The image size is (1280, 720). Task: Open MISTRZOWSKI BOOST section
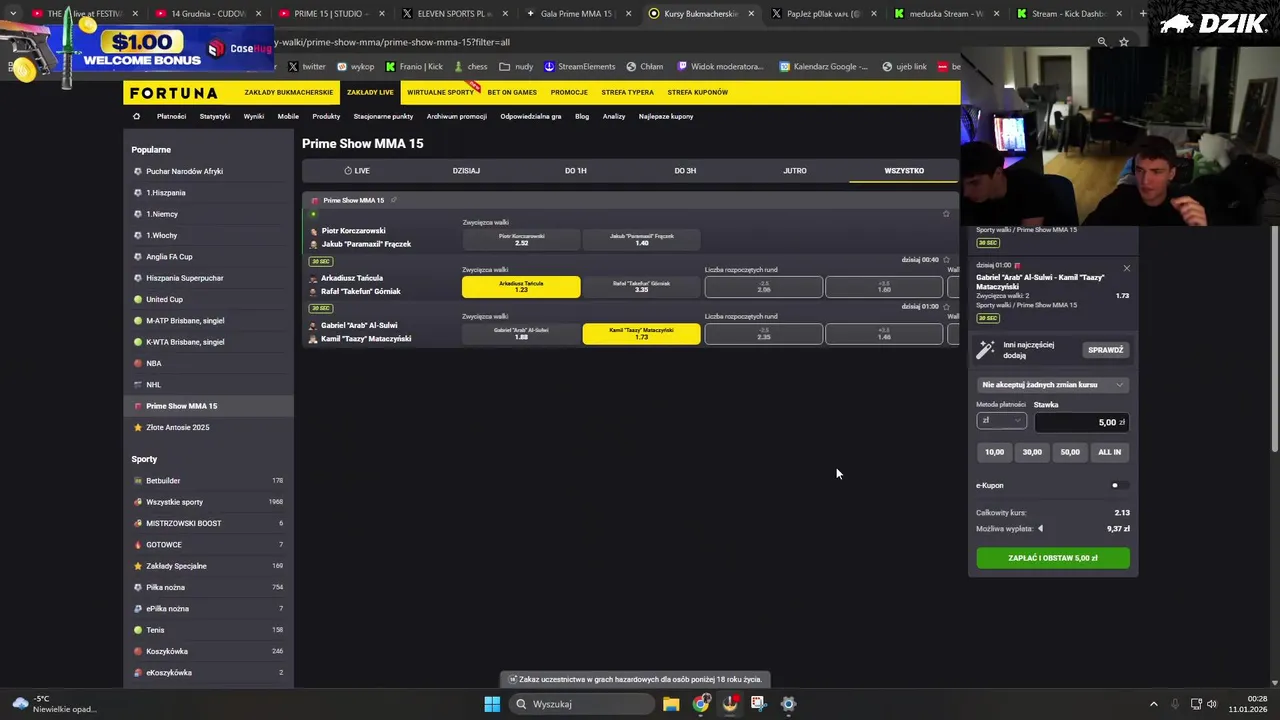point(208,523)
